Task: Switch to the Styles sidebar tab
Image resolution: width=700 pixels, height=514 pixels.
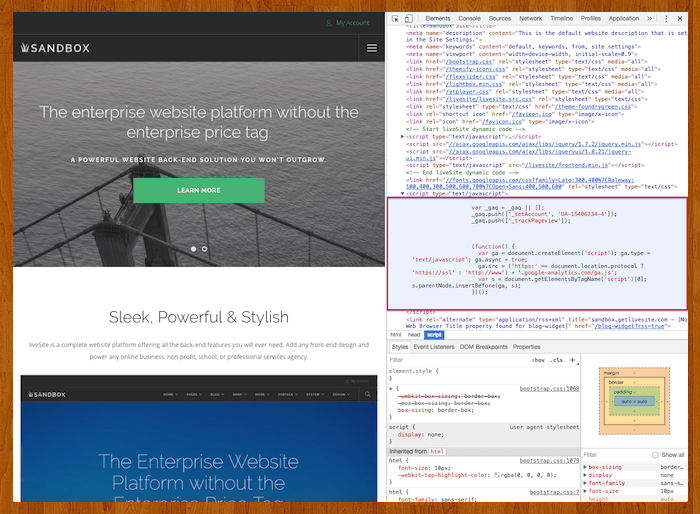Action: click(400, 347)
